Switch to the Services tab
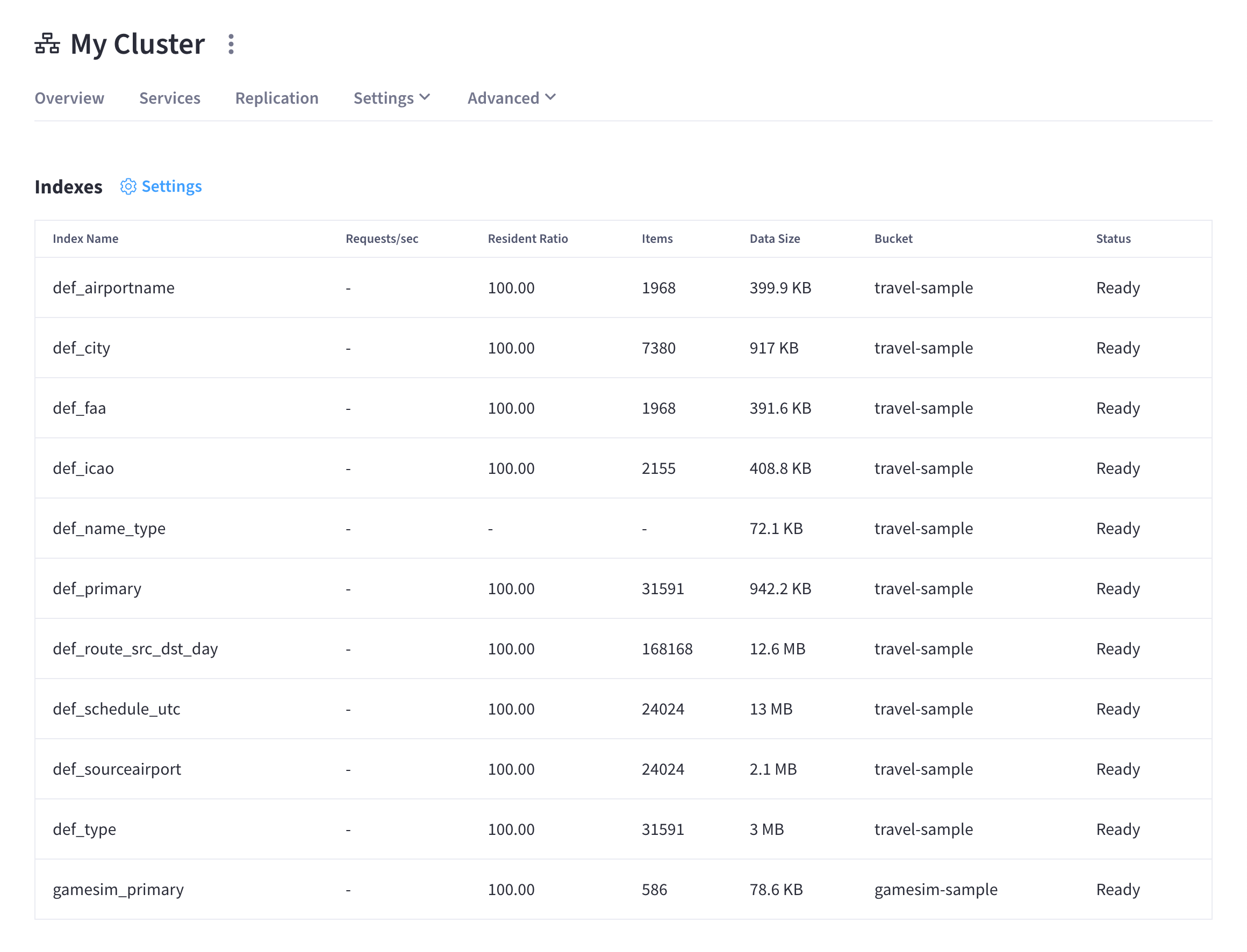Image resolution: width=1247 pixels, height=952 pixels. tap(170, 97)
